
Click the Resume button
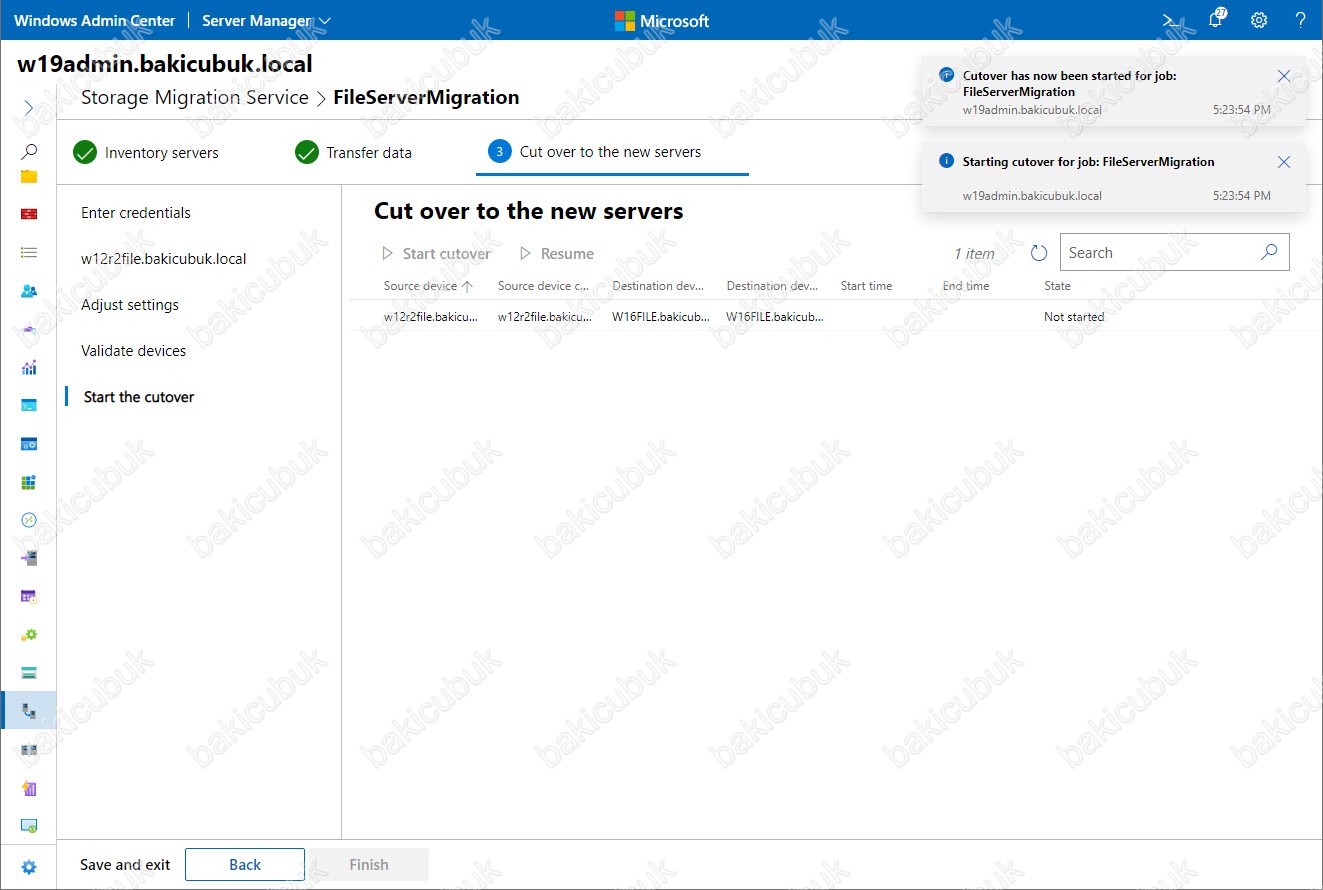pyautogui.click(x=557, y=254)
